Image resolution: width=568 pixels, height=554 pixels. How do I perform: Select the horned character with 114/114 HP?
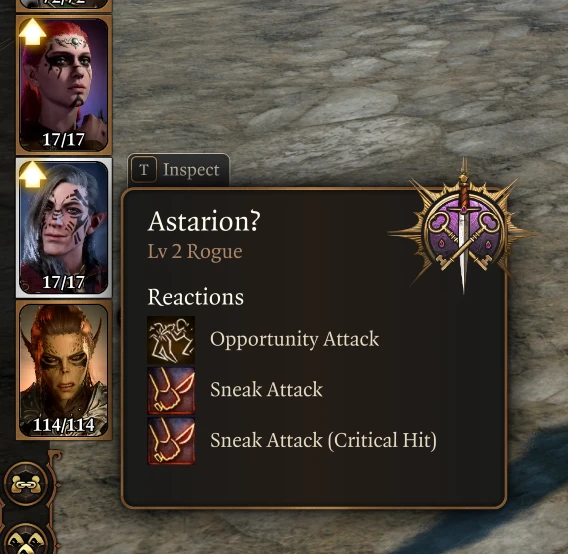coord(64,370)
